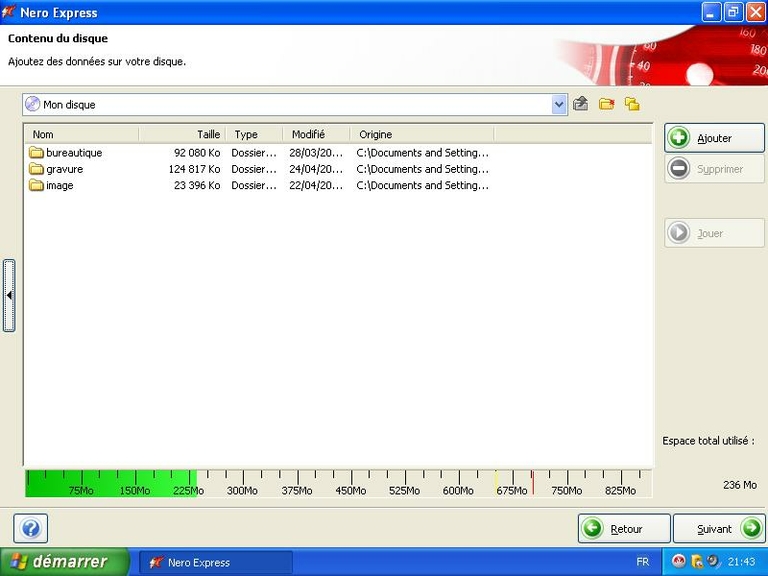Click the yellow capacity warning marker

point(496,483)
